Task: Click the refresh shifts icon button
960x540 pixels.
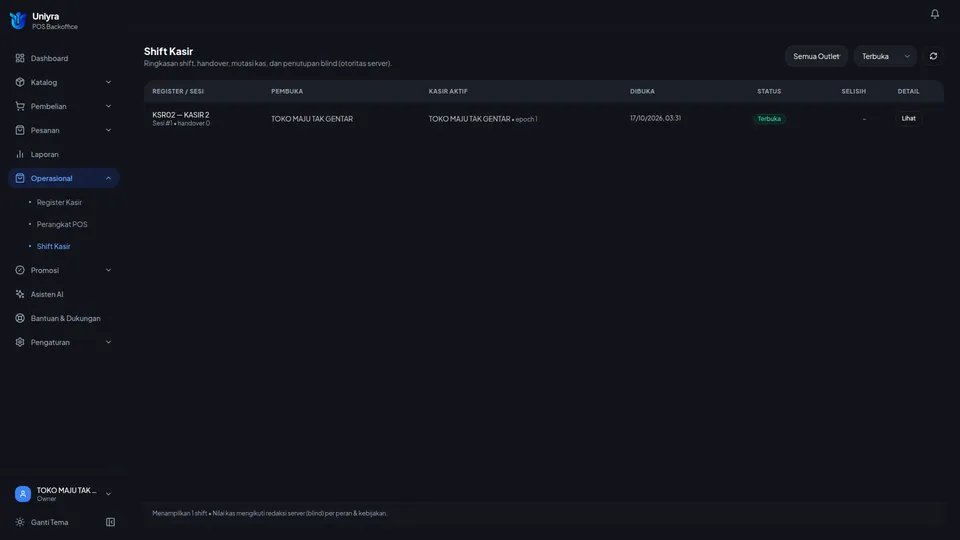Action: 933,56
